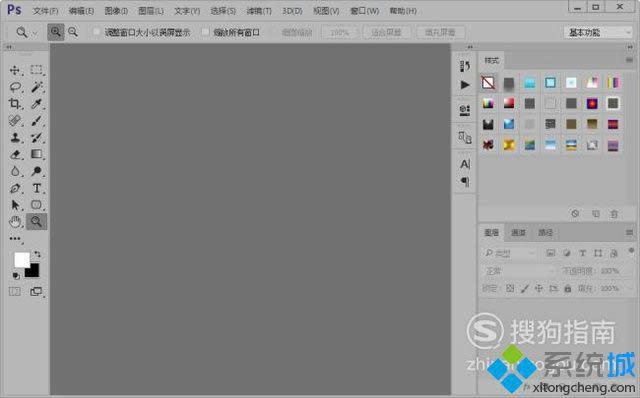This screenshot has width=640, height=398.
Task: Open the 文件(F) menu
Action: [45, 11]
